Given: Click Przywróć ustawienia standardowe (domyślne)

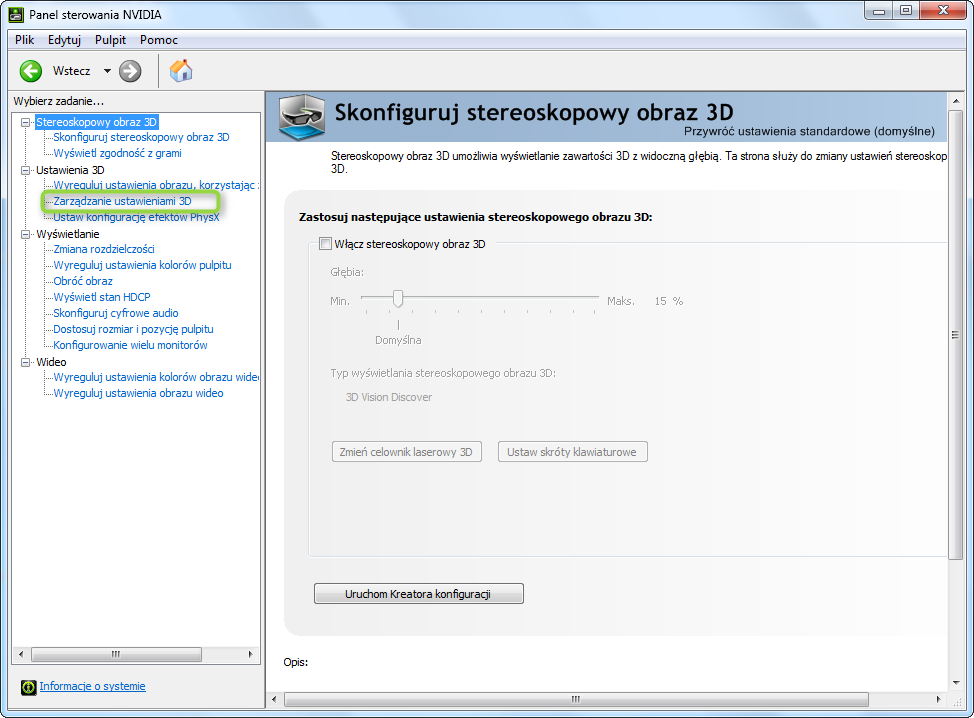Looking at the screenshot, I should pyautogui.click(x=809, y=131).
